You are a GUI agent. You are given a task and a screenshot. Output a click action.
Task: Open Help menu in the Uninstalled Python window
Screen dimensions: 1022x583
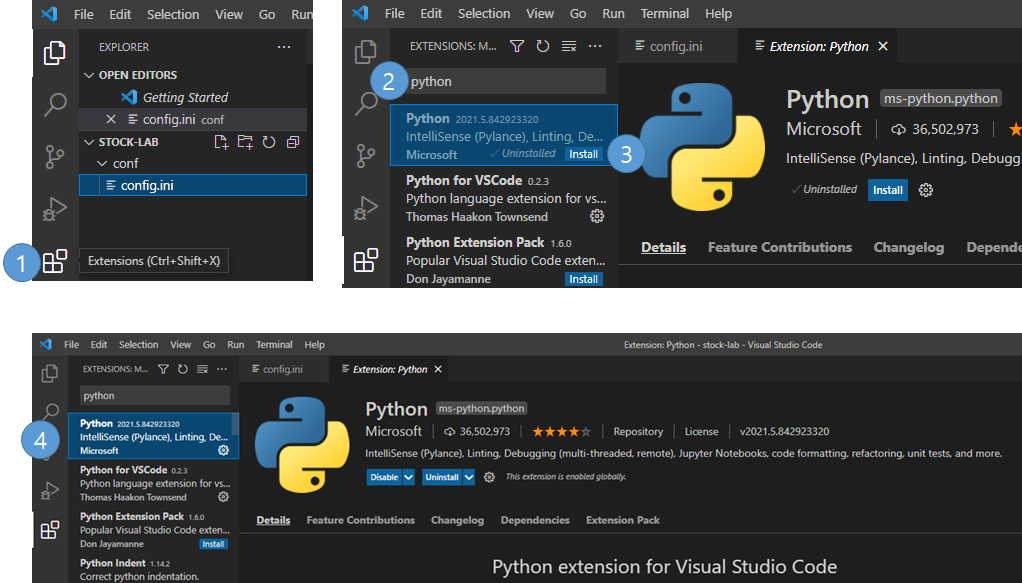[x=718, y=14]
